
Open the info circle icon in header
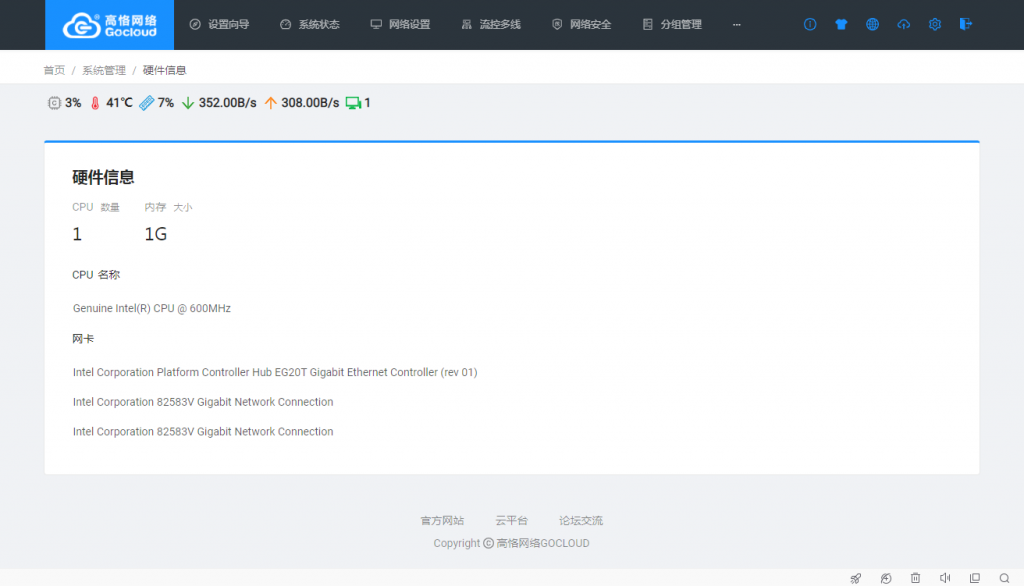coord(810,24)
